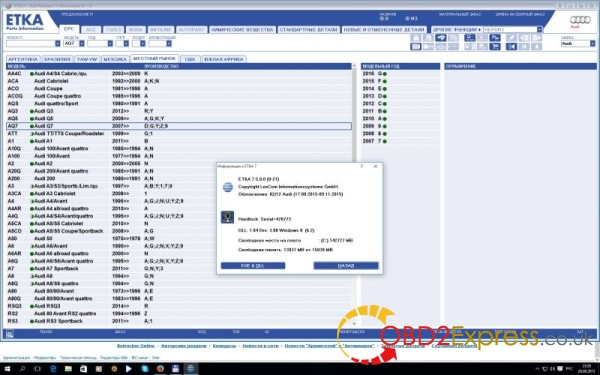Switch to the ACC tab

[x=91, y=29]
